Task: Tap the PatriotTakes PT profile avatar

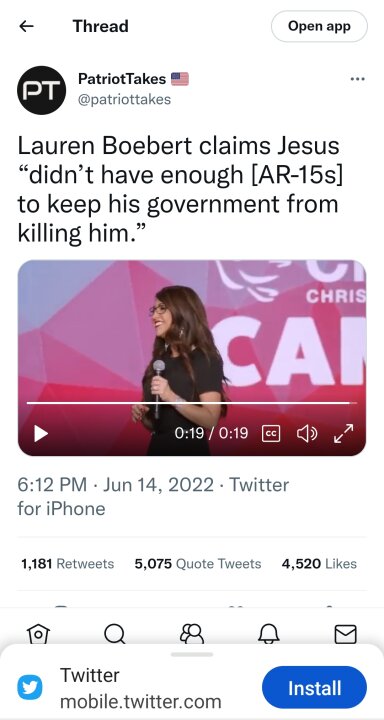Action: click(x=41, y=90)
